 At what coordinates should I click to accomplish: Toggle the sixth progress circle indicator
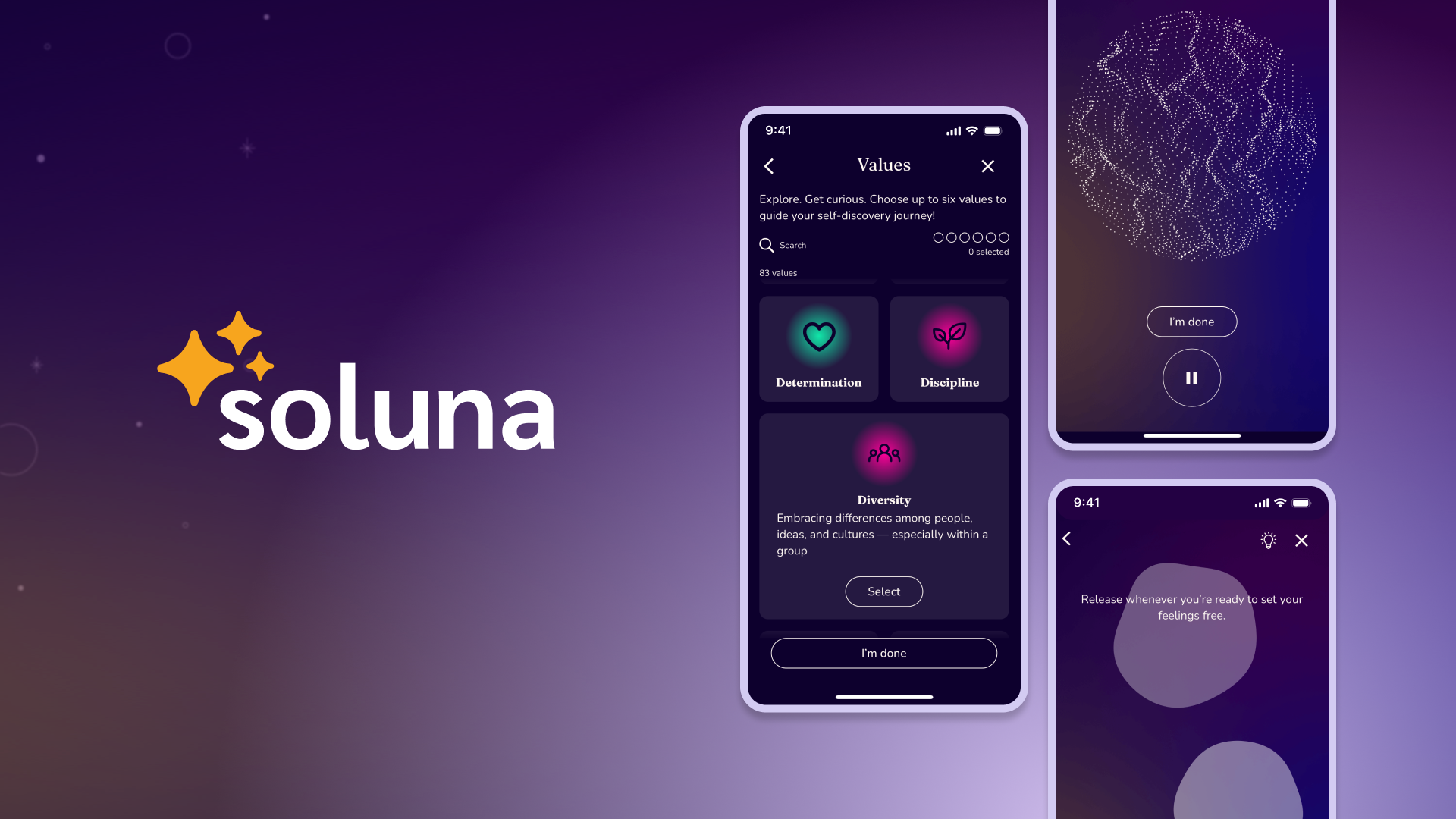(x=1003, y=237)
